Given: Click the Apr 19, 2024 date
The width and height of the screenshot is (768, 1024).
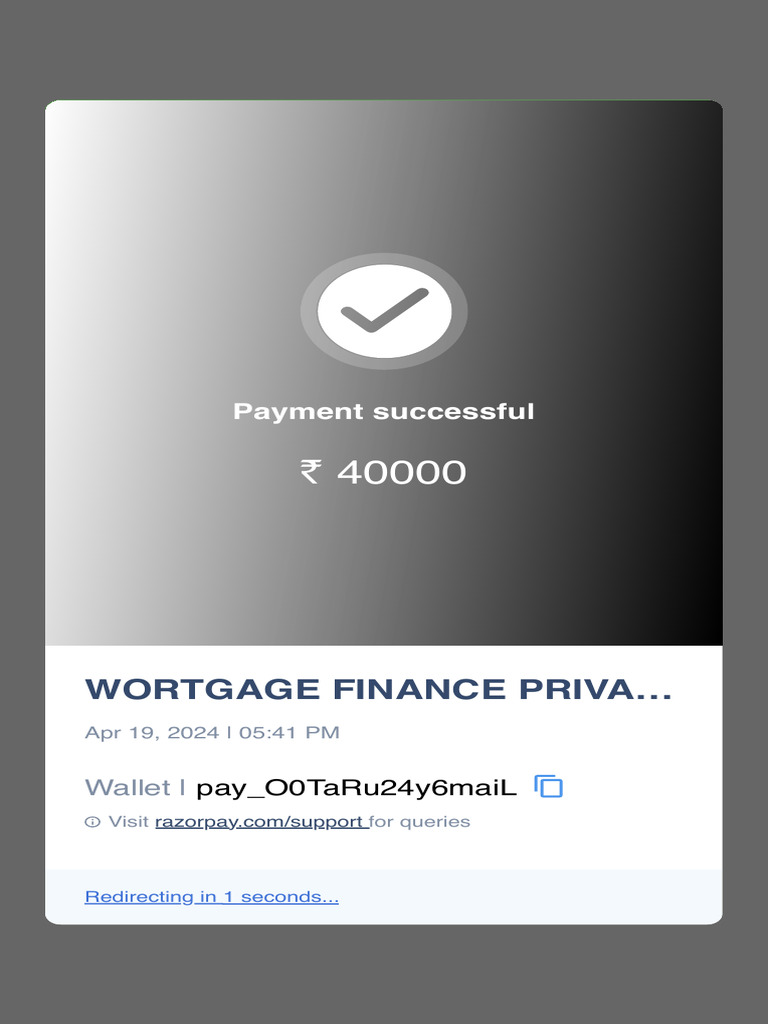Looking at the screenshot, I should (152, 733).
